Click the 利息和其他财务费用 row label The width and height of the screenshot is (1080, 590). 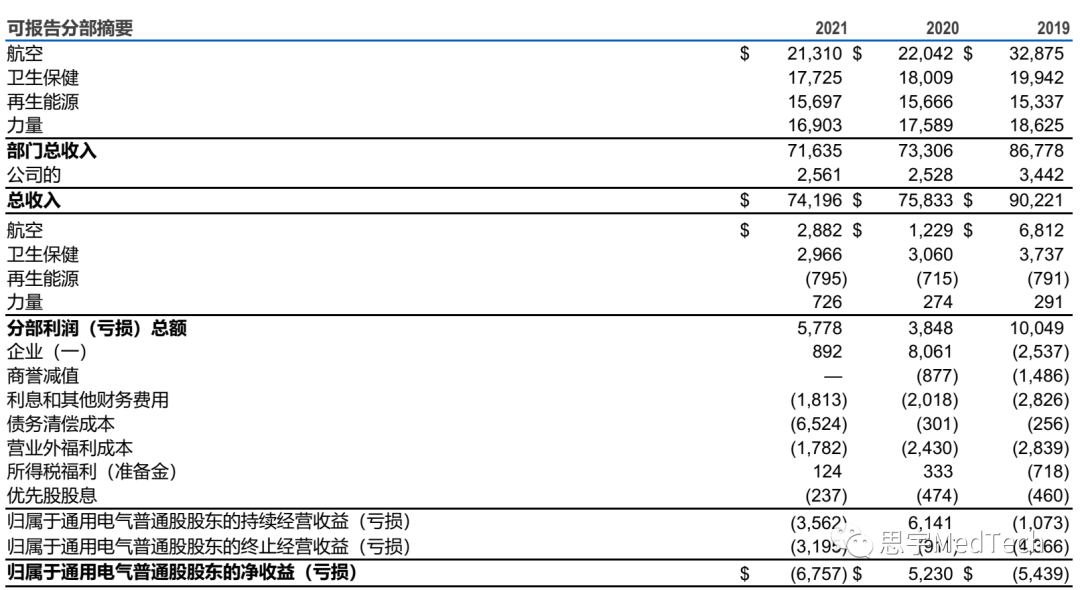(x=88, y=400)
